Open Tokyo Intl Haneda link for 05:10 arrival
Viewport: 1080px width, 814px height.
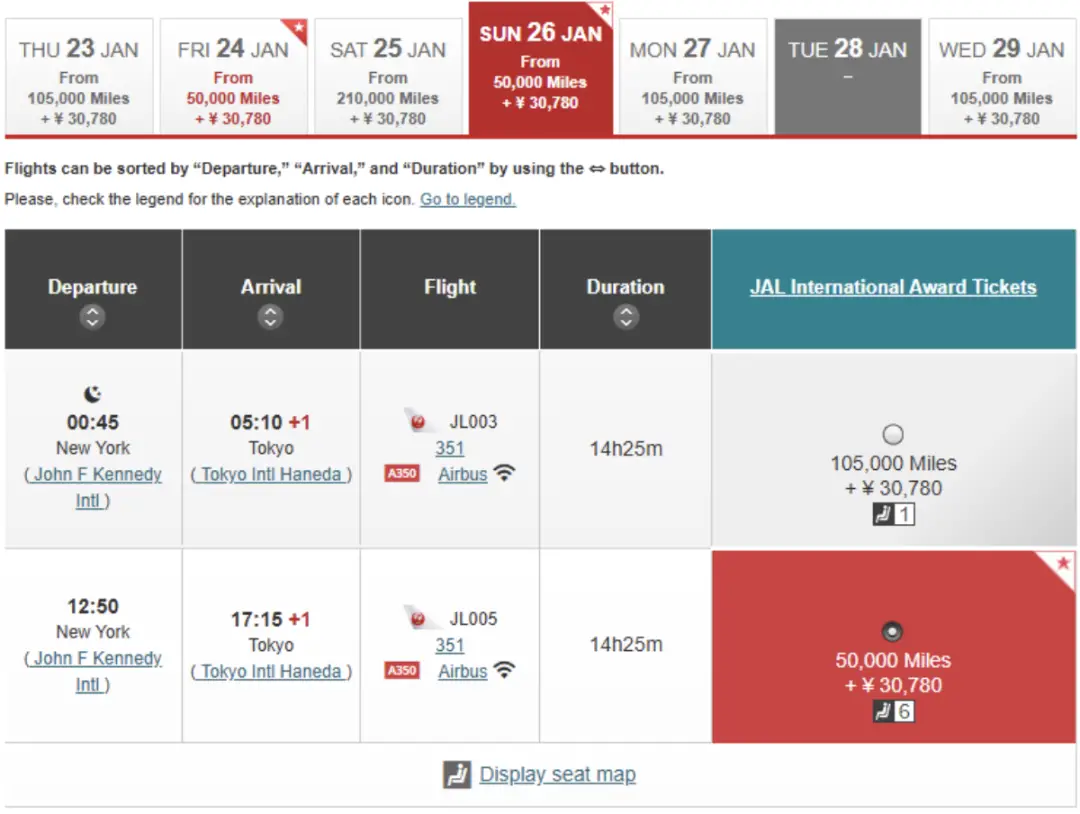(271, 475)
